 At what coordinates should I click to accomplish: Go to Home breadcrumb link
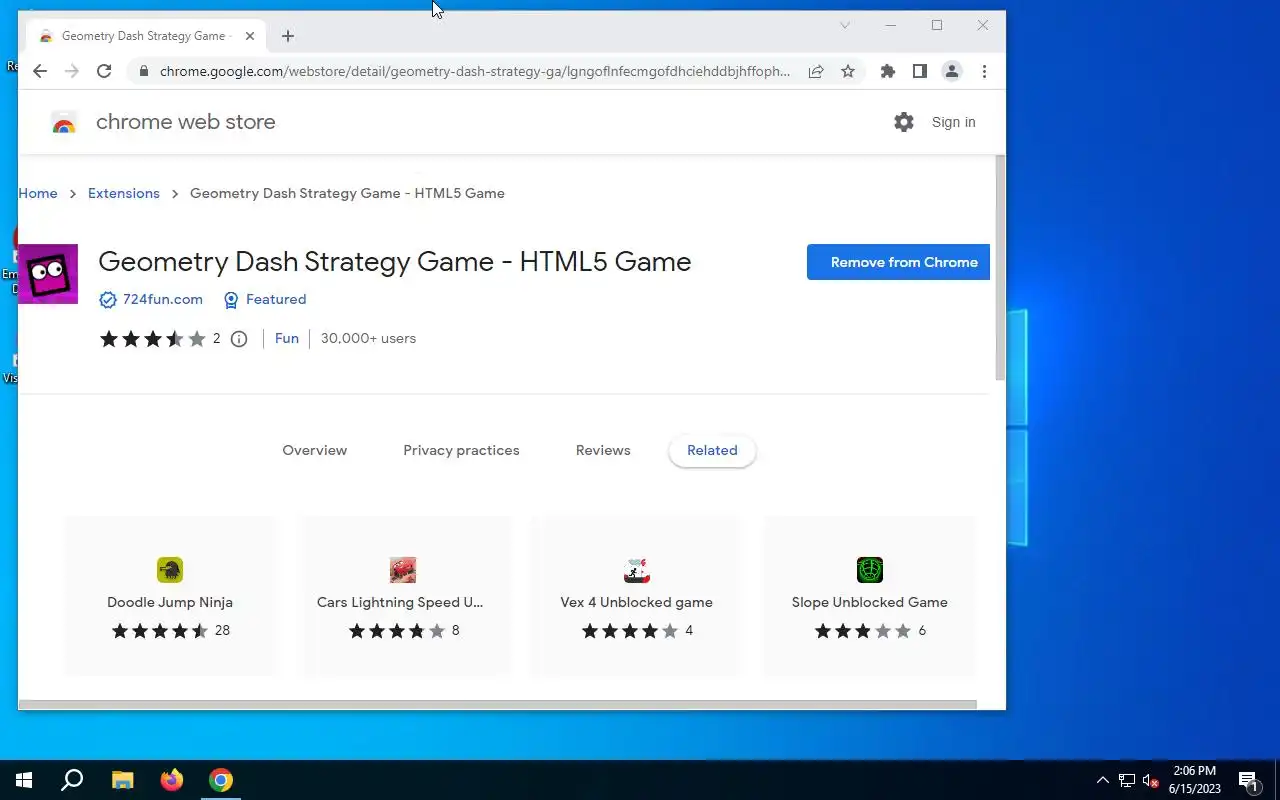(38, 194)
